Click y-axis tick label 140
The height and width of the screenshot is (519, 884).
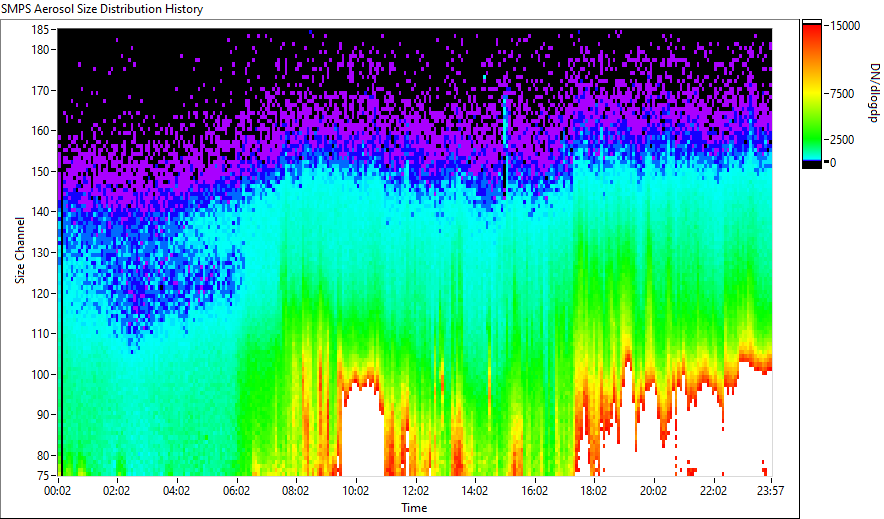tap(40, 212)
